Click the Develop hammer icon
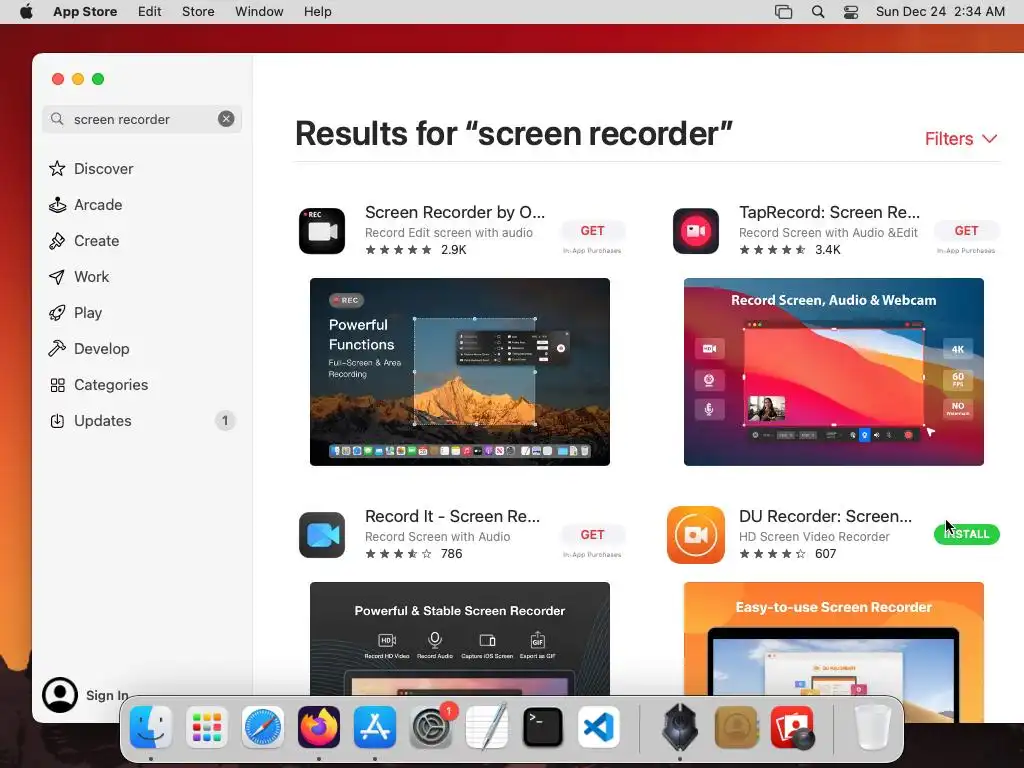Screen dimensions: 1024x768 pyautogui.click(x=57, y=349)
